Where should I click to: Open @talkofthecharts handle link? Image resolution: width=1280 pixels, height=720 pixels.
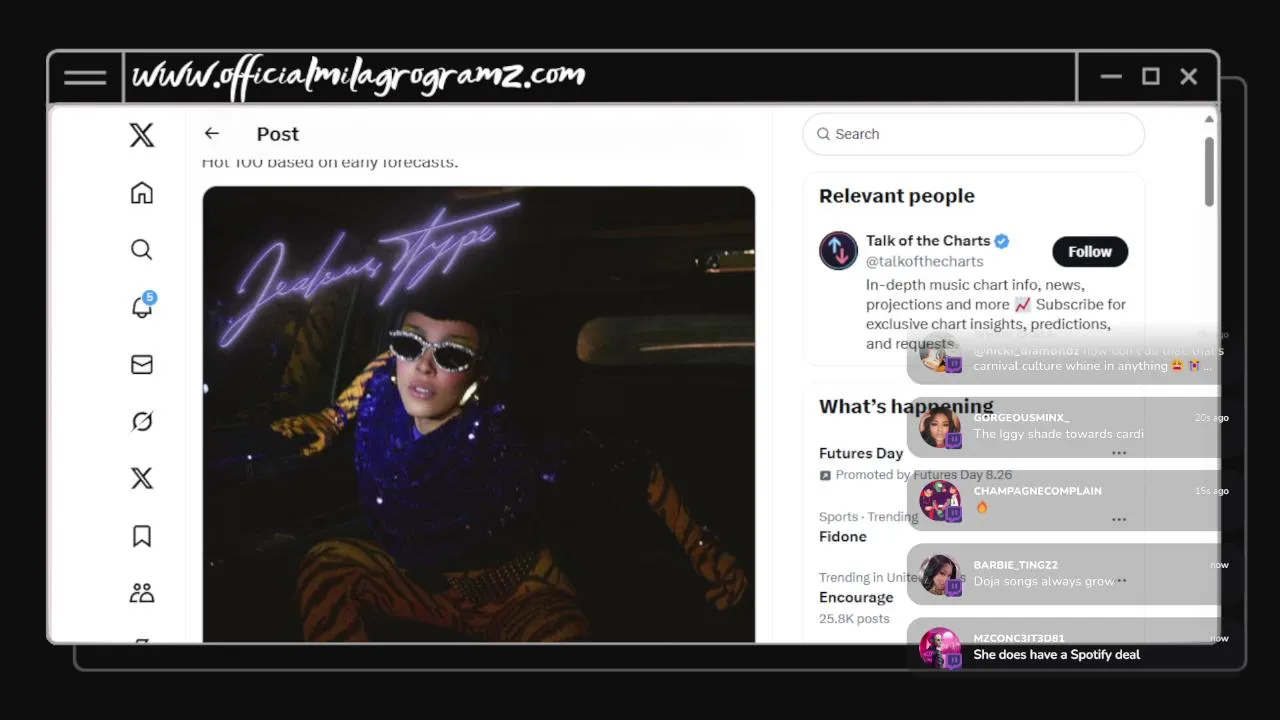(925, 262)
